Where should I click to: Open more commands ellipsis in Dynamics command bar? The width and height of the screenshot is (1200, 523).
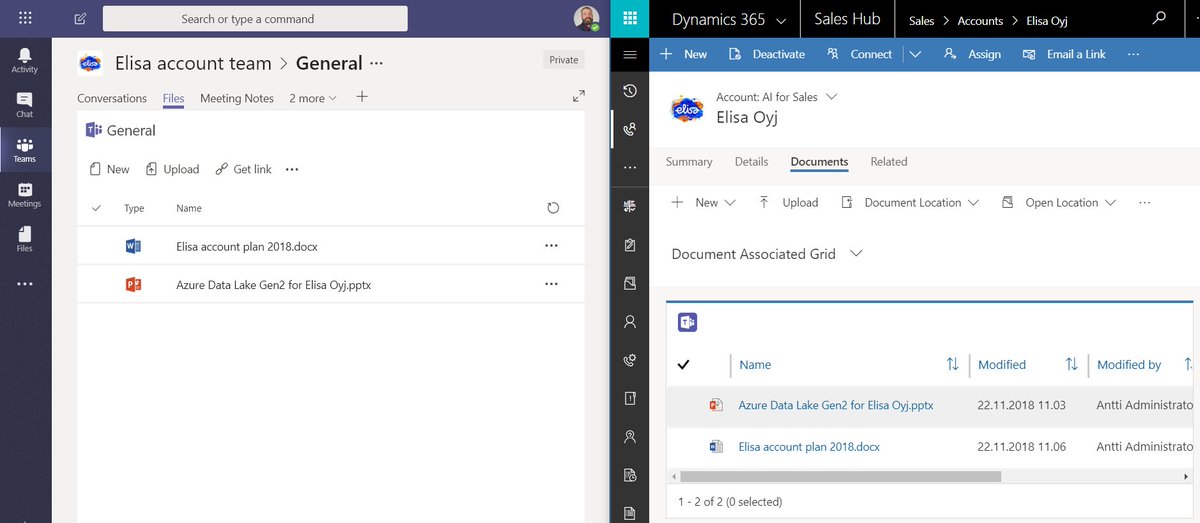click(x=1132, y=54)
